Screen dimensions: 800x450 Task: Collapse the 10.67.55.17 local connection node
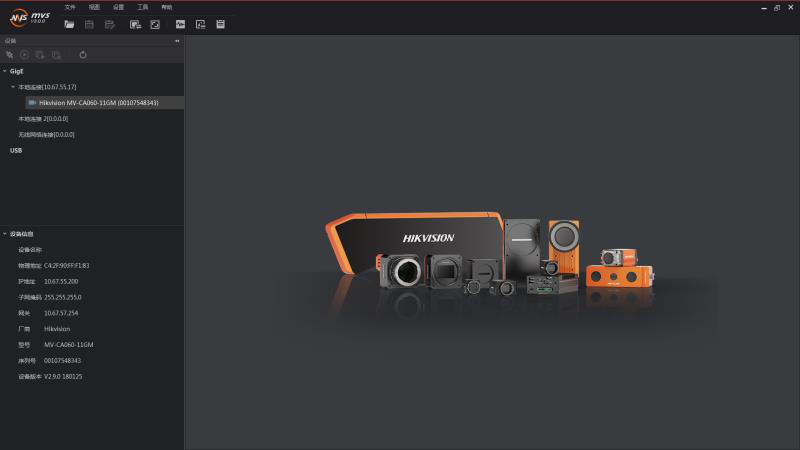coord(13,87)
